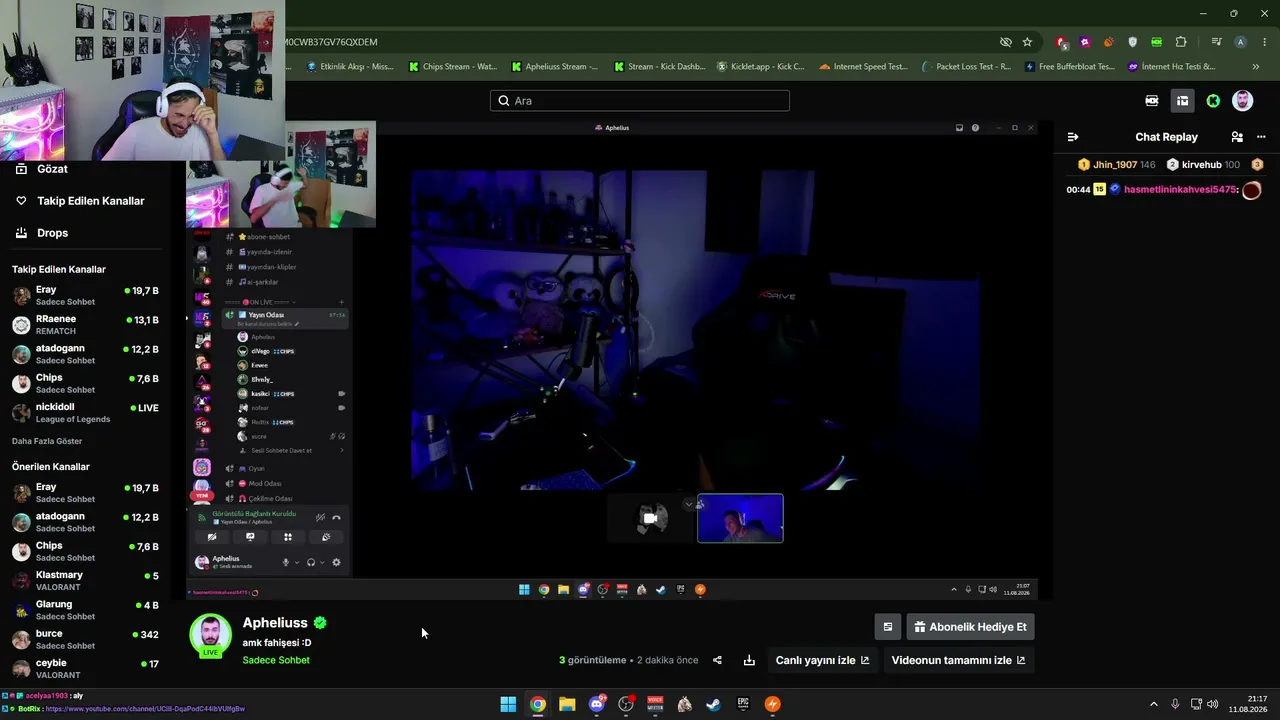The width and height of the screenshot is (1280, 720).
Task: Click the Kick search field labeled Ara
Action: coord(640,101)
